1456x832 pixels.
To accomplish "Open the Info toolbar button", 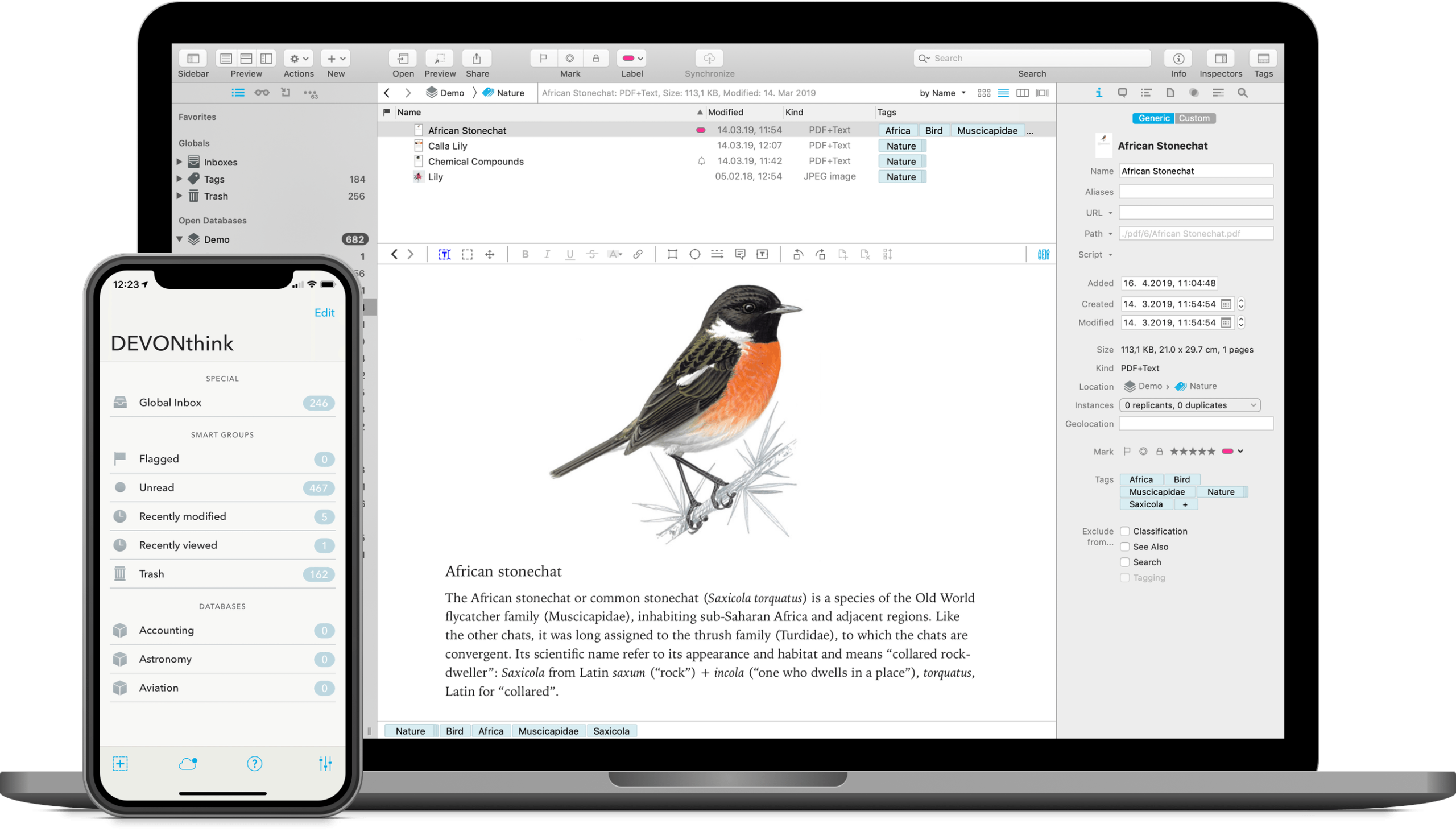I will [x=1178, y=58].
